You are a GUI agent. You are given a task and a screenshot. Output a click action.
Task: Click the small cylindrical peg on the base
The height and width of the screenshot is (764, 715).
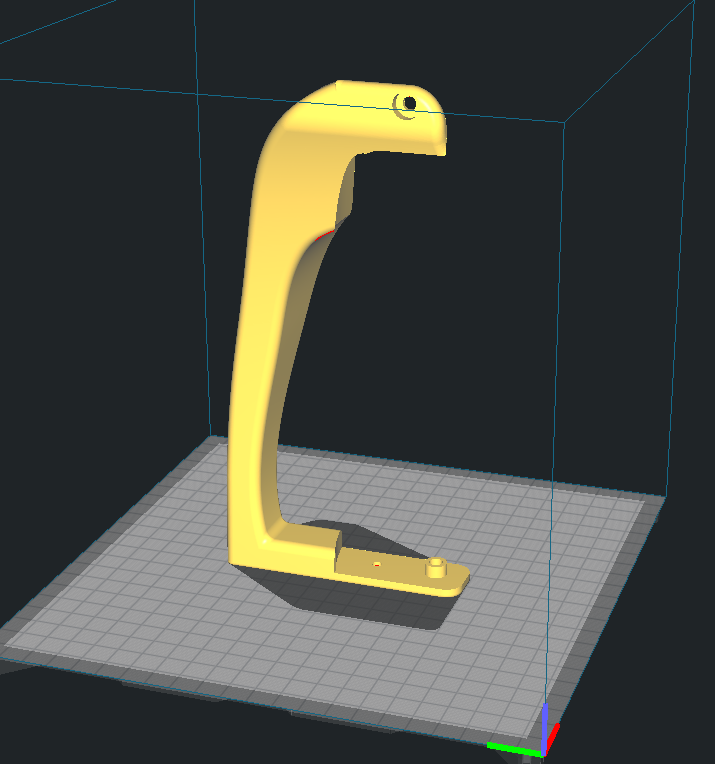(x=436, y=568)
